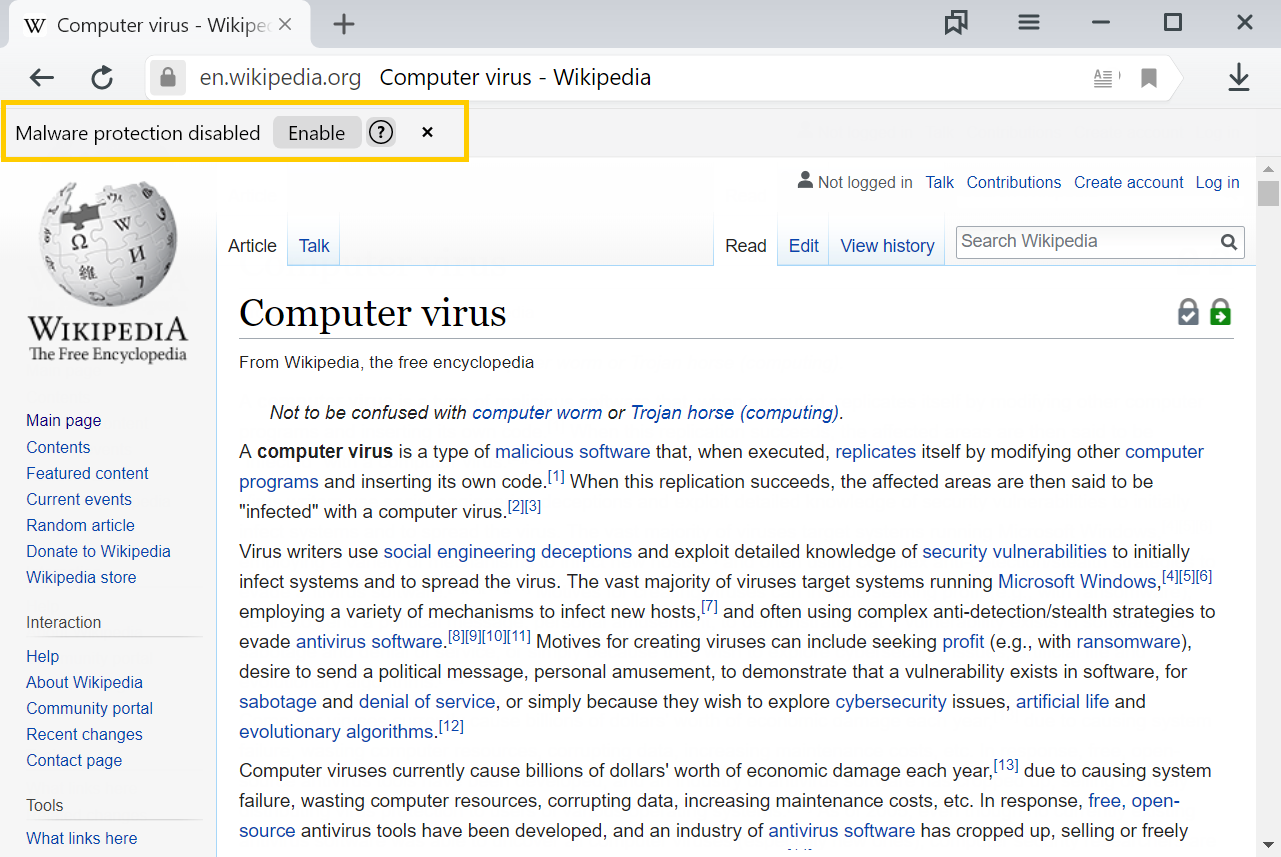The width and height of the screenshot is (1281, 857).
Task: Follow the cybersecurity link
Action: tap(891, 702)
